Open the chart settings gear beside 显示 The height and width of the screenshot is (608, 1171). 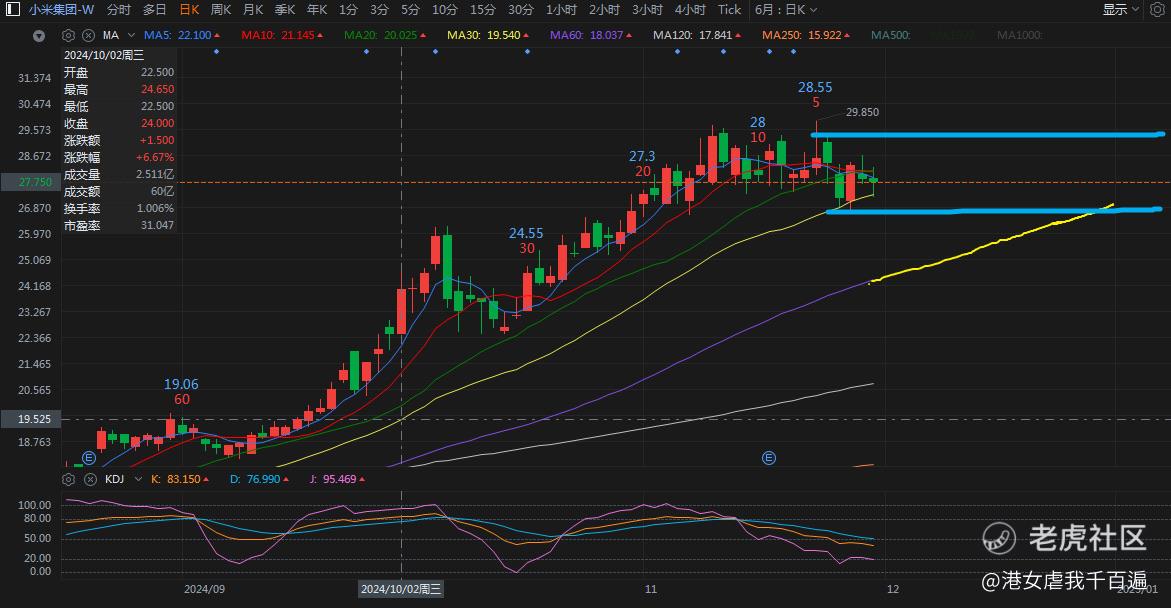click(x=1157, y=10)
